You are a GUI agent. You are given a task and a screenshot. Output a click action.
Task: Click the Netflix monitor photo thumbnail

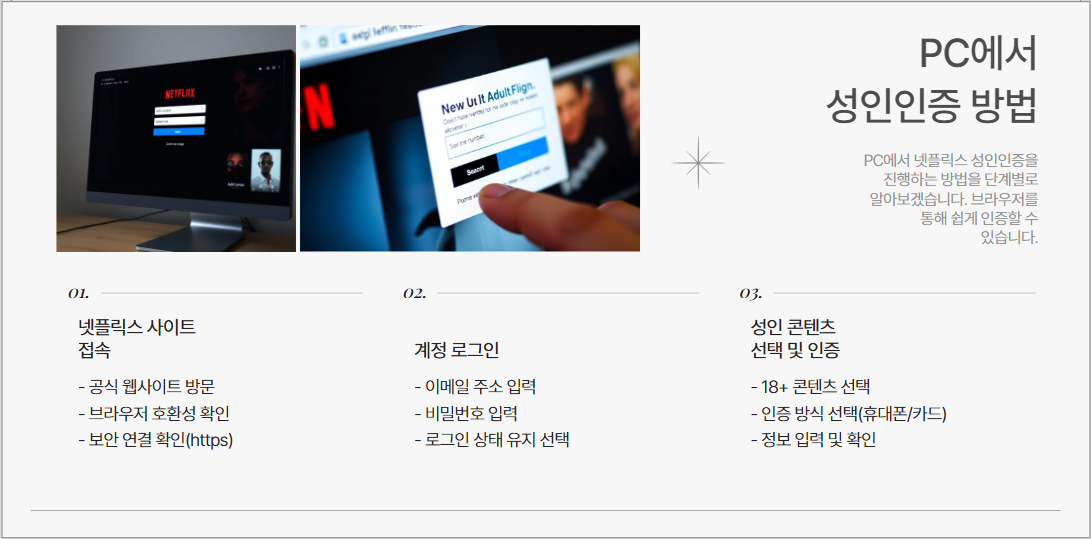176,138
